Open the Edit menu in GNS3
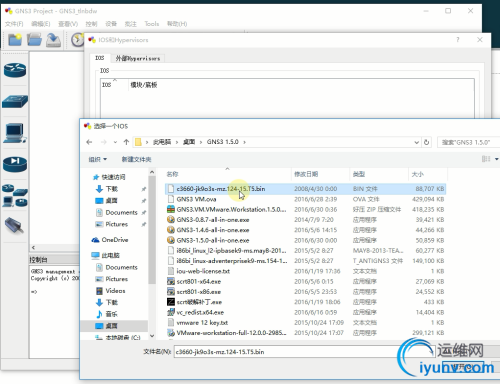 (x=41, y=24)
